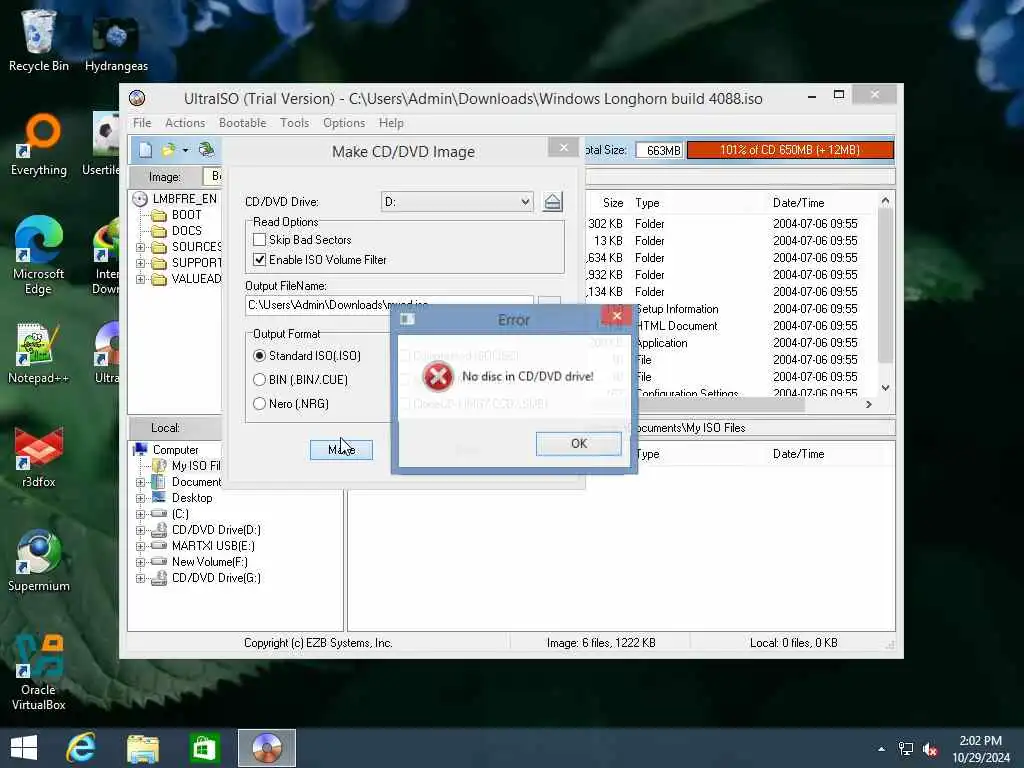Select Nero (.NRG) output format
This screenshot has width=1024, height=768.
[259, 404]
